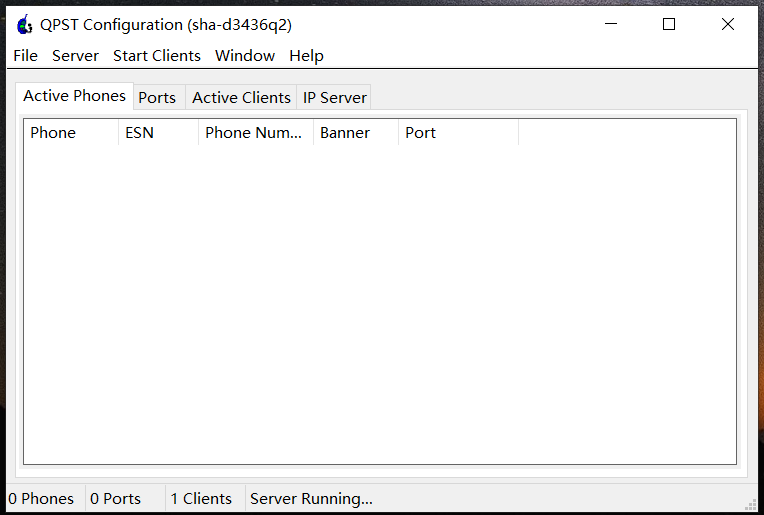Click the window resize grip in status bar
This screenshot has height=515, width=764.
(750, 505)
